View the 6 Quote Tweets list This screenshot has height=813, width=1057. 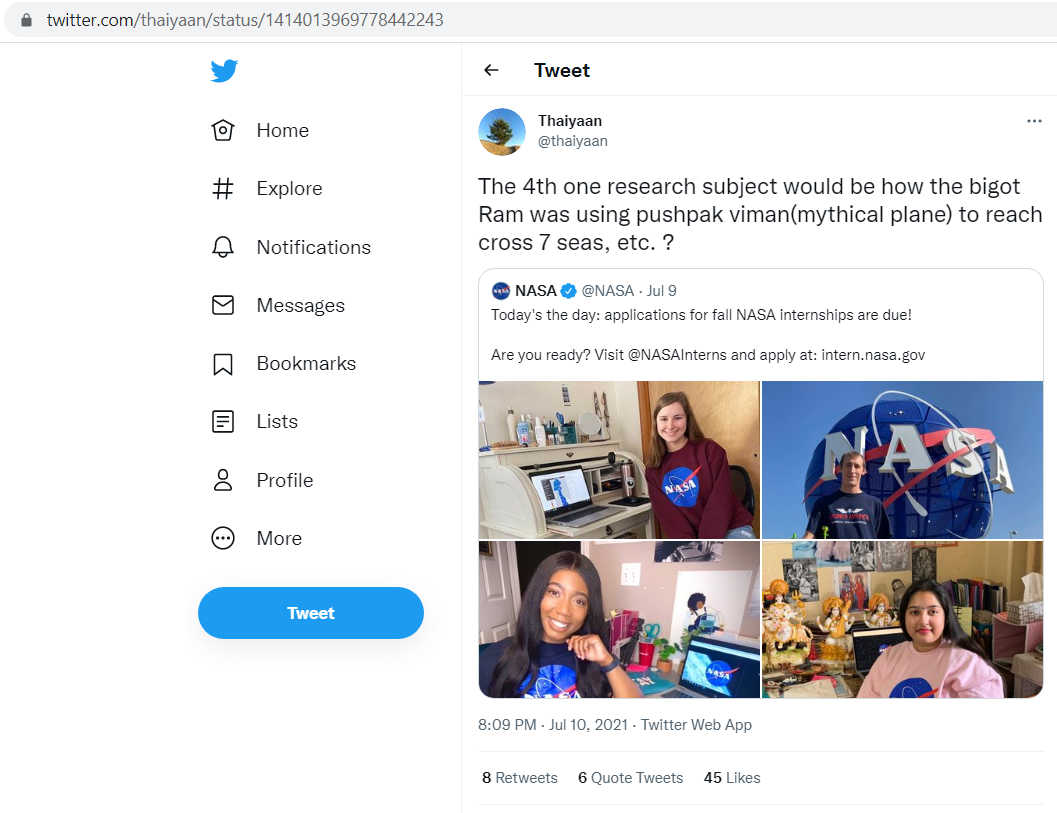coord(630,778)
